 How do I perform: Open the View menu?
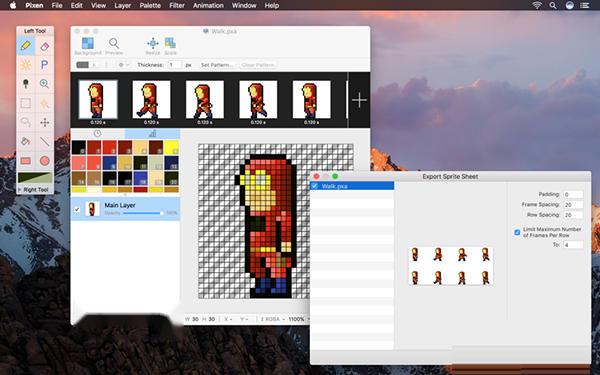click(x=98, y=5)
